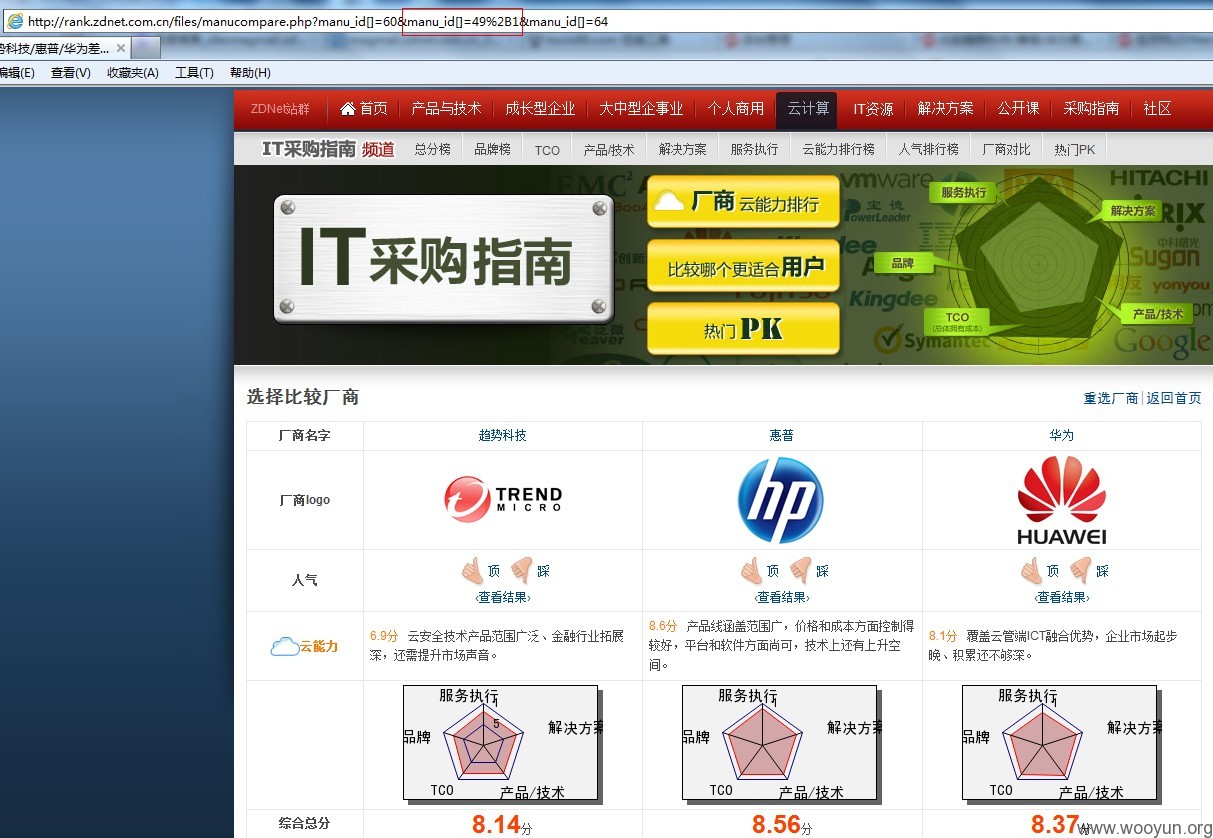
Task: Open 产品与技术 navigation item
Action: (x=446, y=109)
